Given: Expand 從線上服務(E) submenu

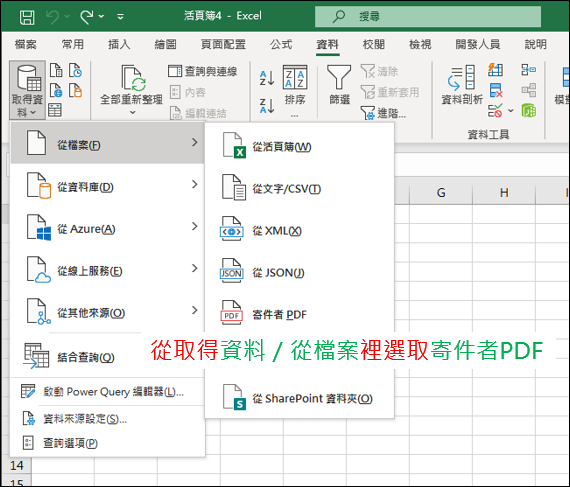Looking at the screenshot, I should click(x=107, y=269).
